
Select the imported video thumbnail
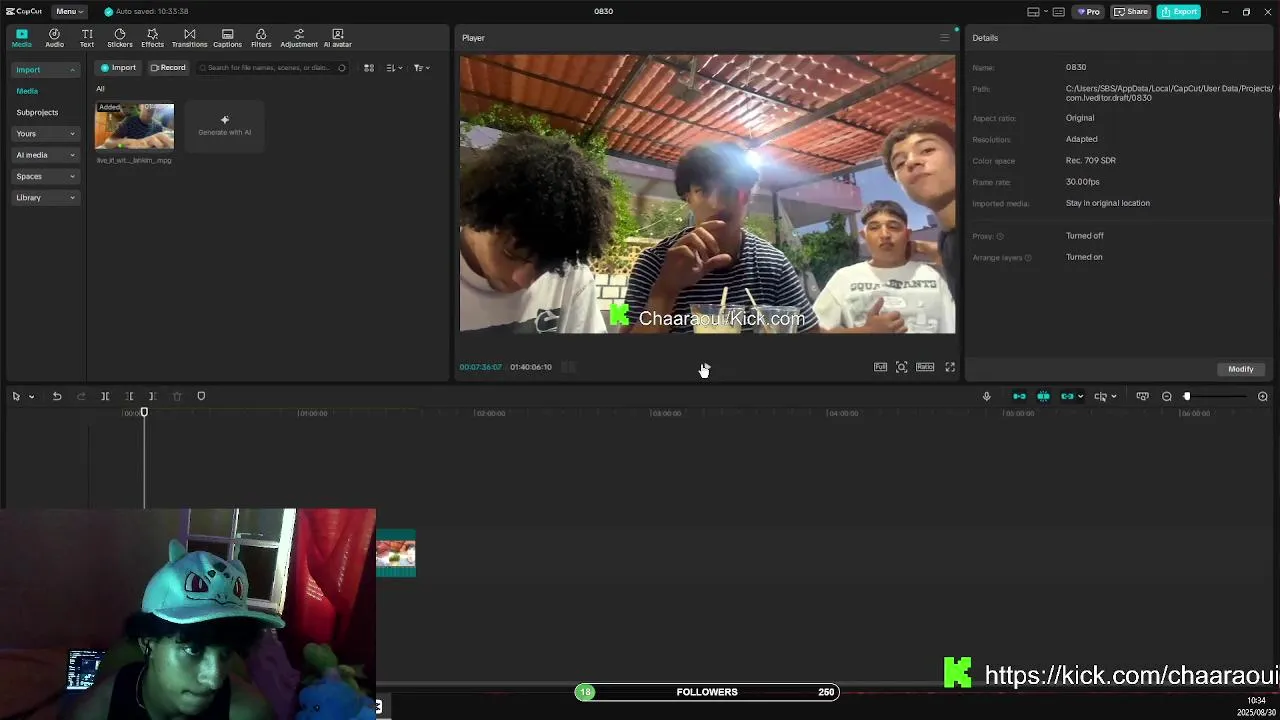pos(134,126)
